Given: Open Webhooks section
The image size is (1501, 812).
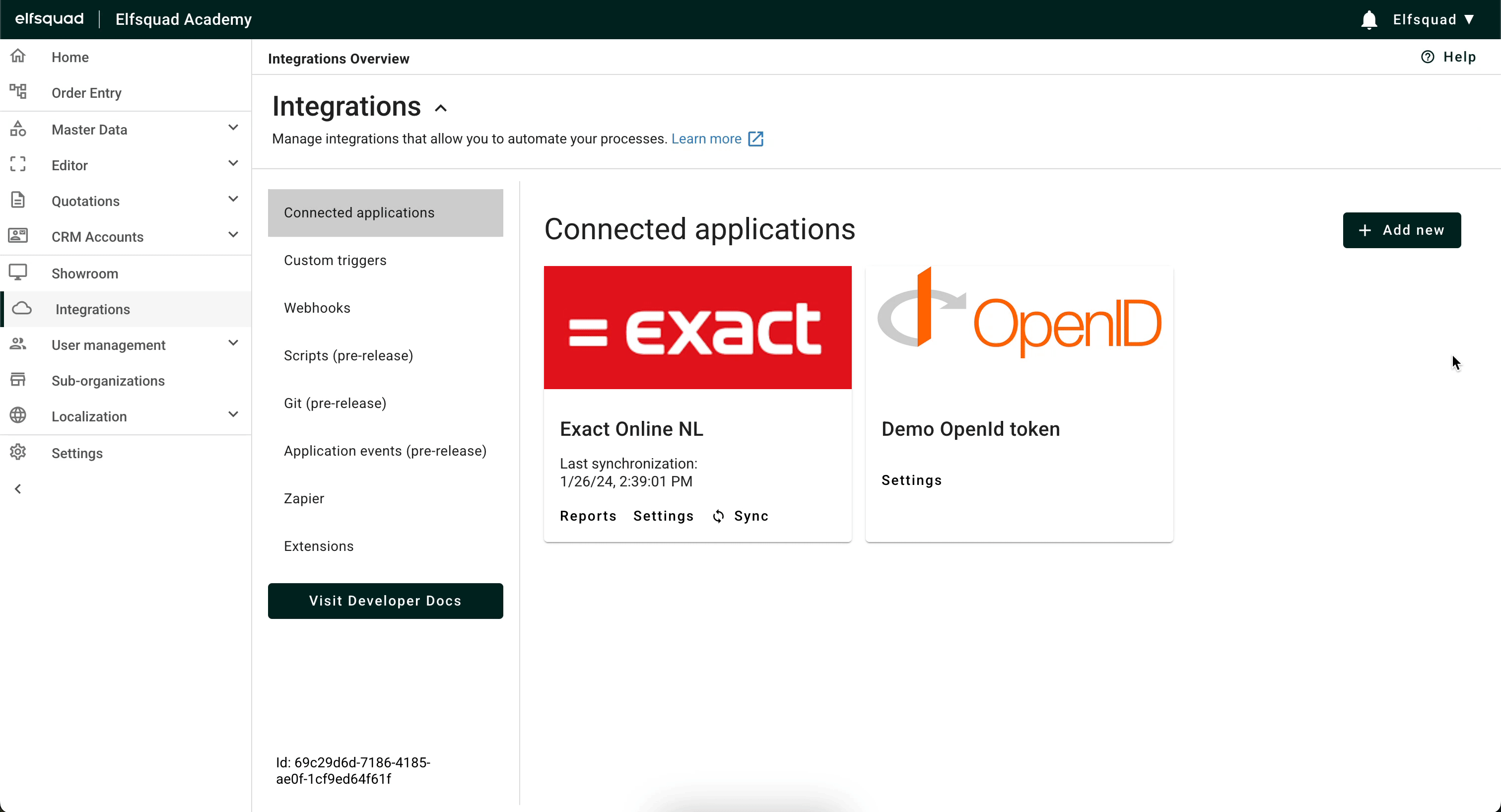Looking at the screenshot, I should pos(385,308).
